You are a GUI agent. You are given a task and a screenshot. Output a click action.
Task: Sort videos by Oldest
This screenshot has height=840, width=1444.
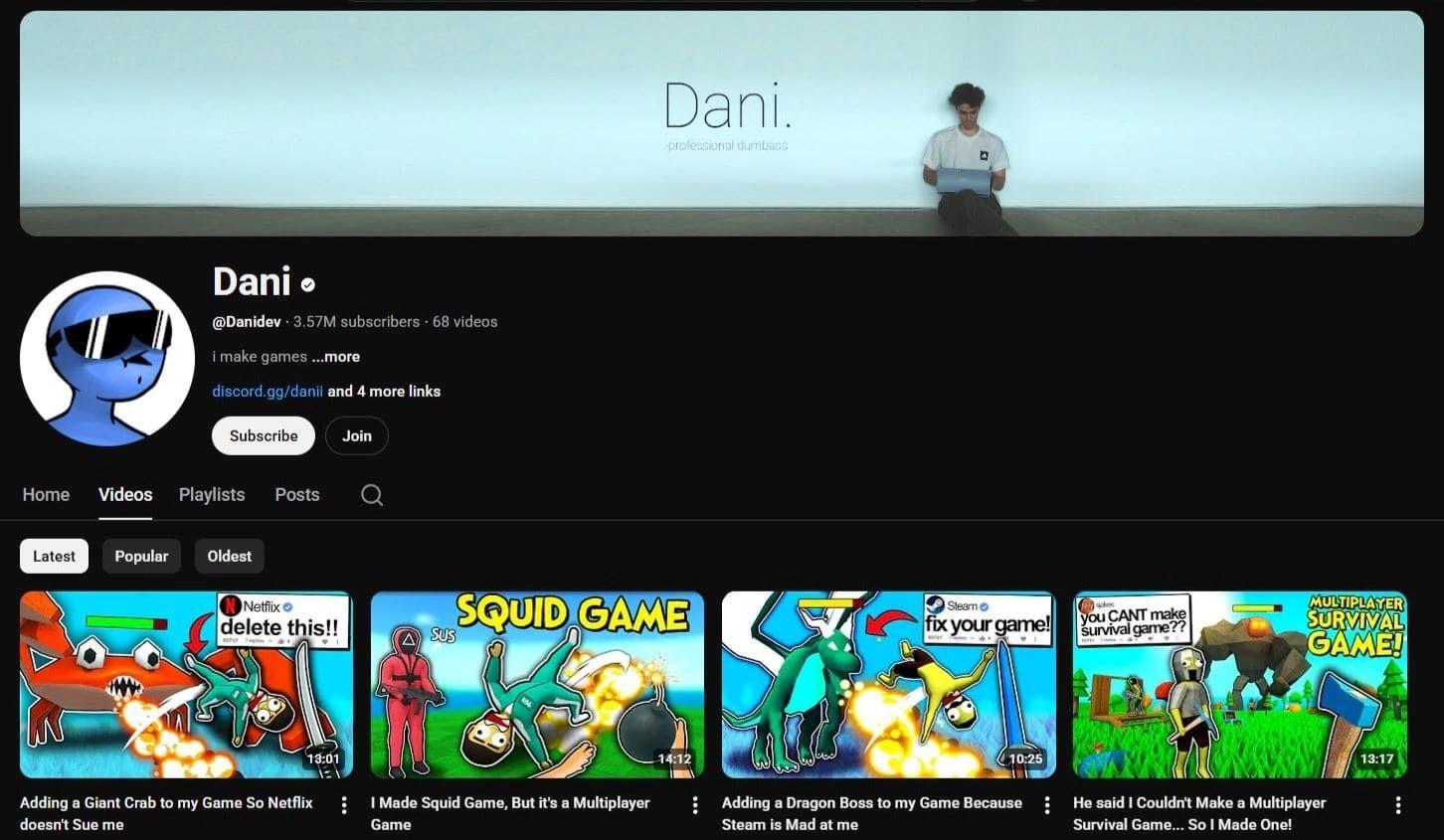point(229,557)
